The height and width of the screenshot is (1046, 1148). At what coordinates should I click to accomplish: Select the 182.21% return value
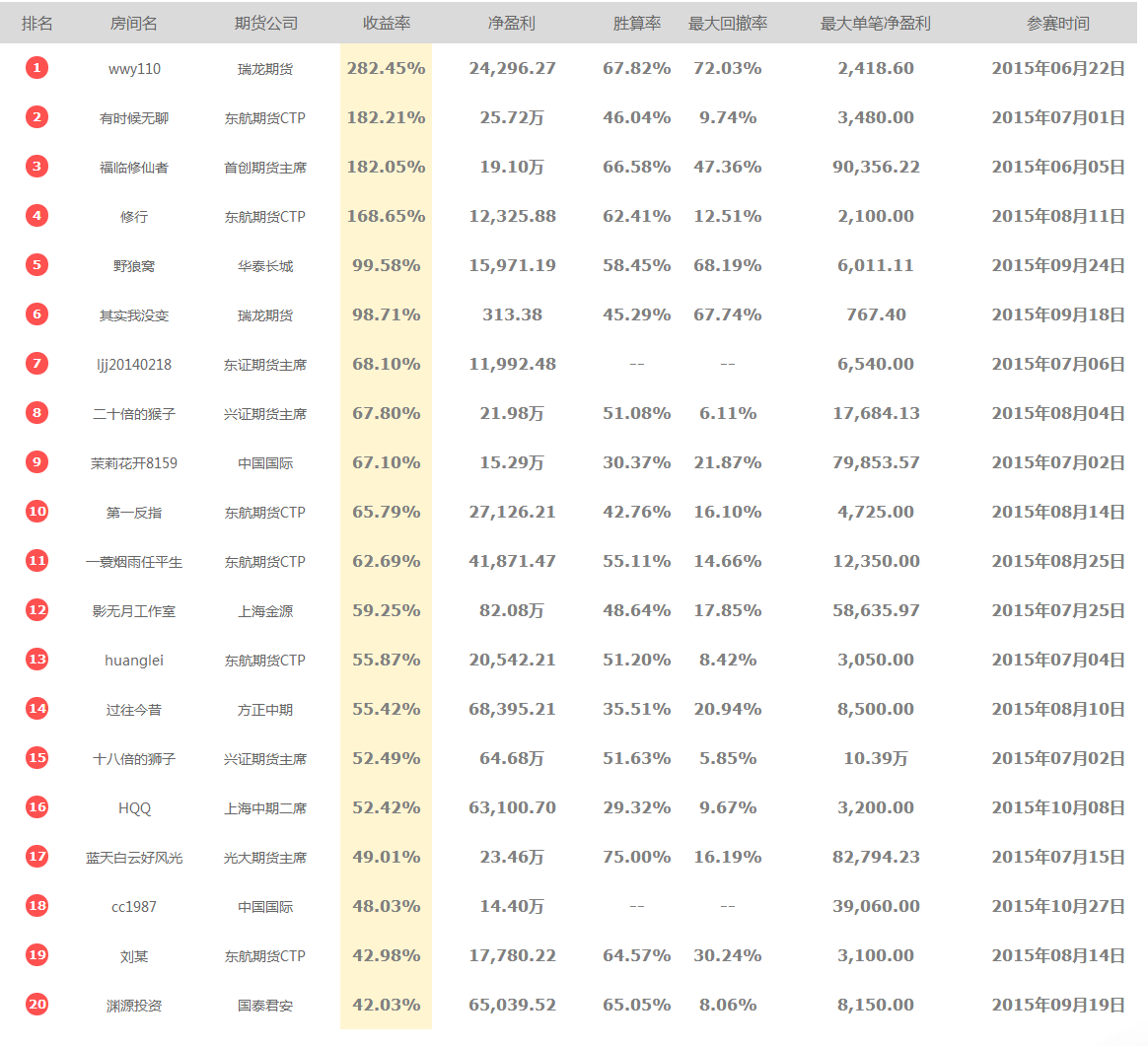click(x=386, y=117)
